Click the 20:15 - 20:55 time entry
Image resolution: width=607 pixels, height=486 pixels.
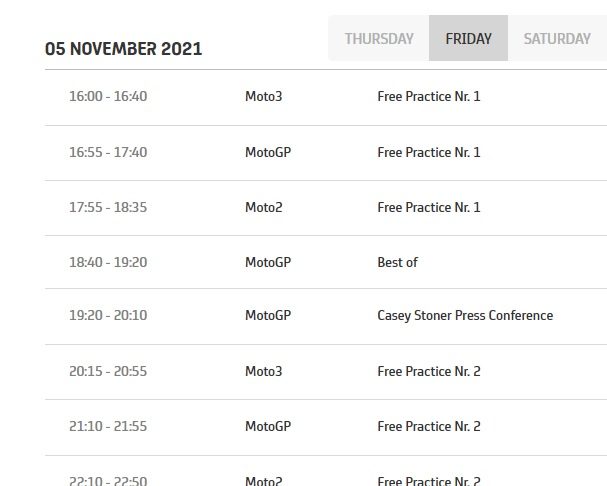[108, 371]
